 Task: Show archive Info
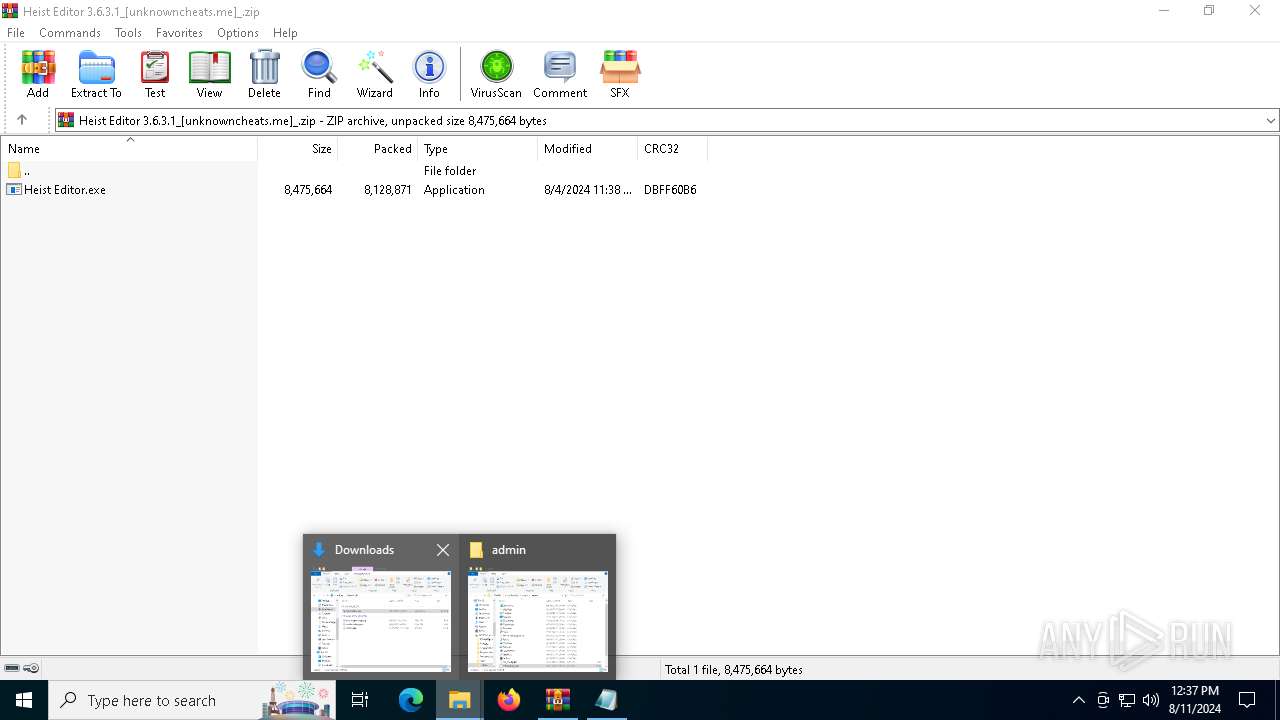point(429,74)
